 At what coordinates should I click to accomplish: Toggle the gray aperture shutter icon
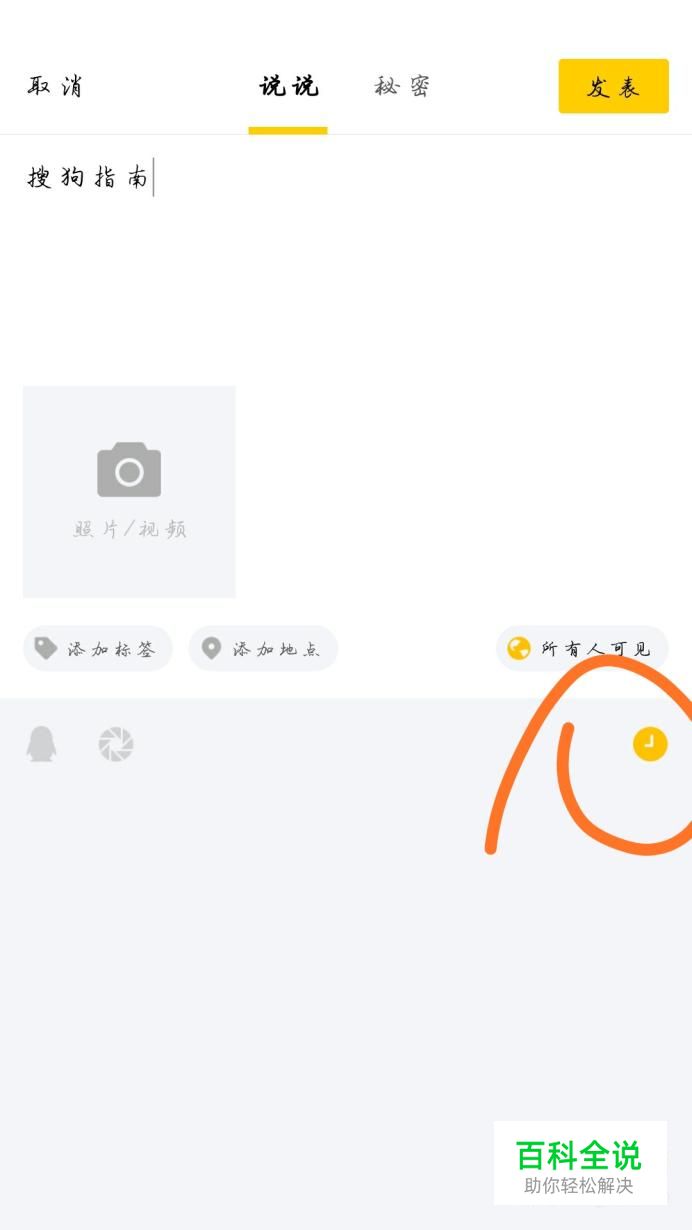(x=116, y=744)
